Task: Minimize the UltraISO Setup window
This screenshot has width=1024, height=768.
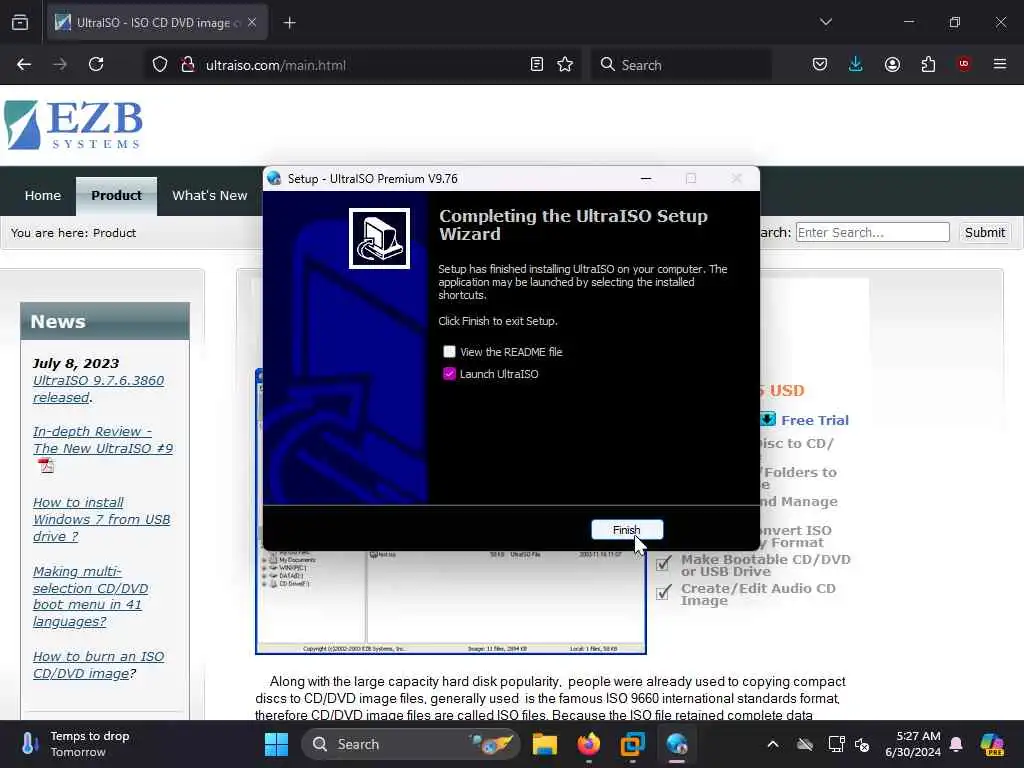Action: tap(646, 178)
